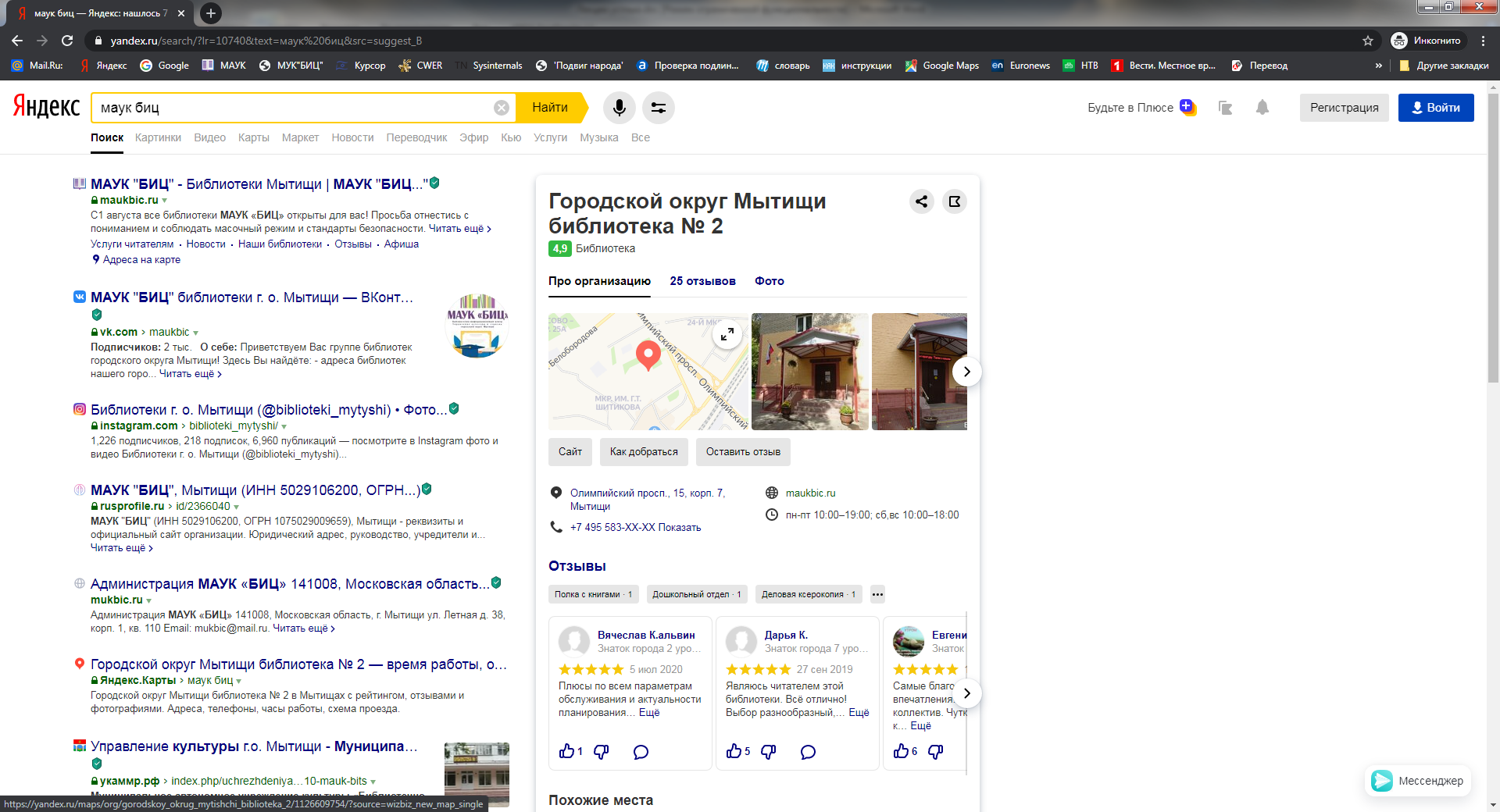The height and width of the screenshot is (812, 1500).
Task: Open МАУК БИЦ Библиотеки Мытищи result
Action: [258, 184]
